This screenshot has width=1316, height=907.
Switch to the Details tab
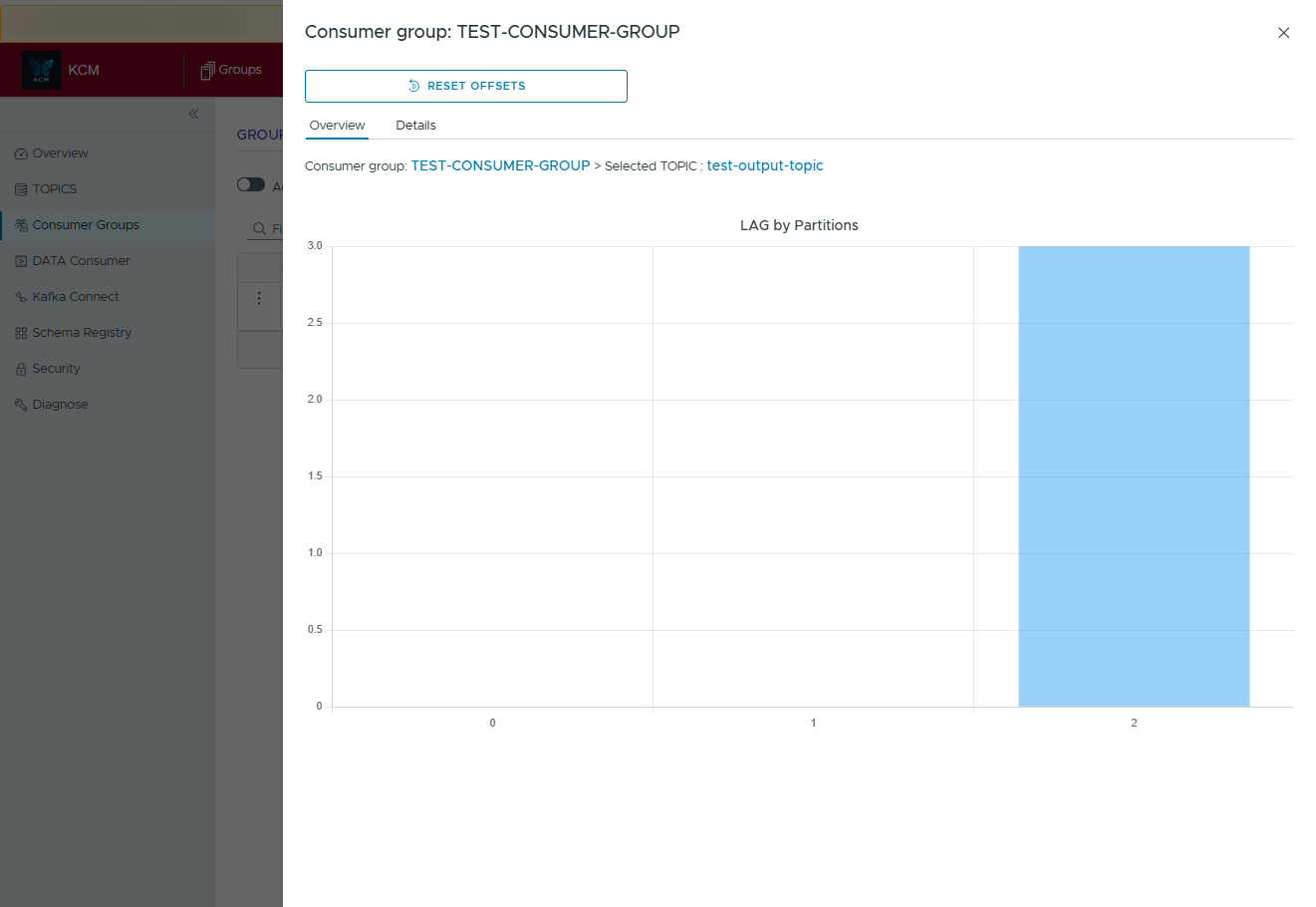tap(415, 126)
